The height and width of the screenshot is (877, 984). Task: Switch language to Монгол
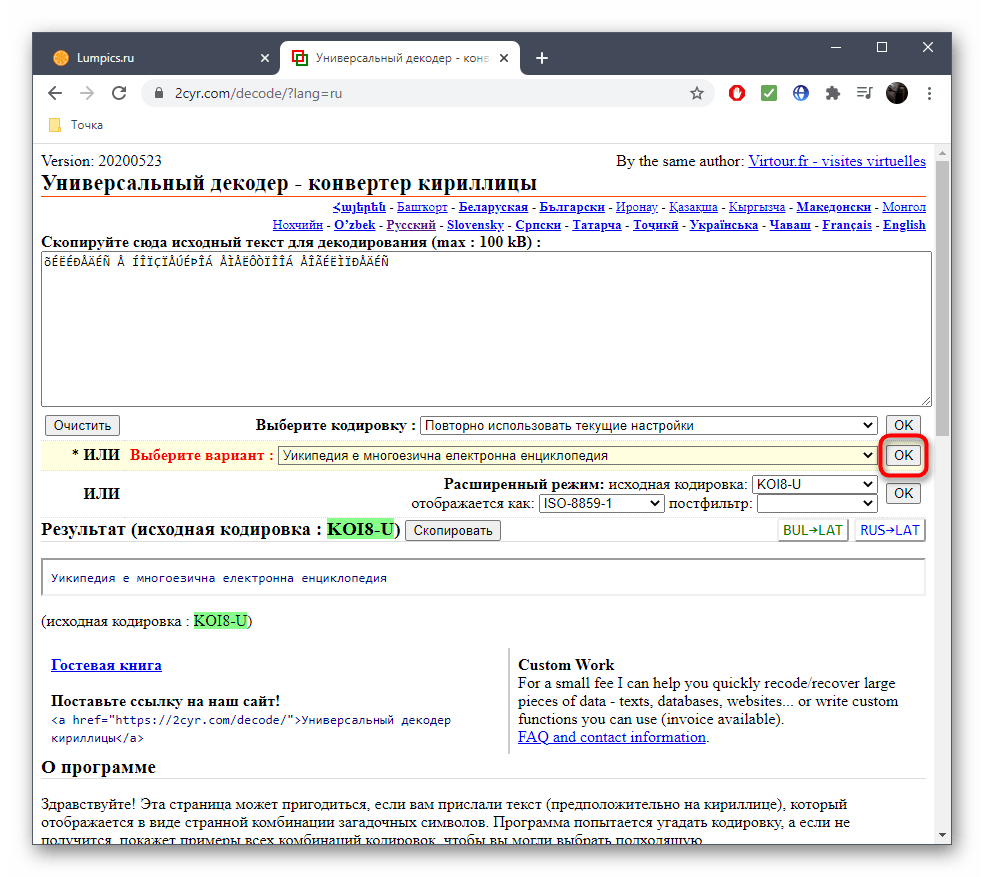click(904, 207)
